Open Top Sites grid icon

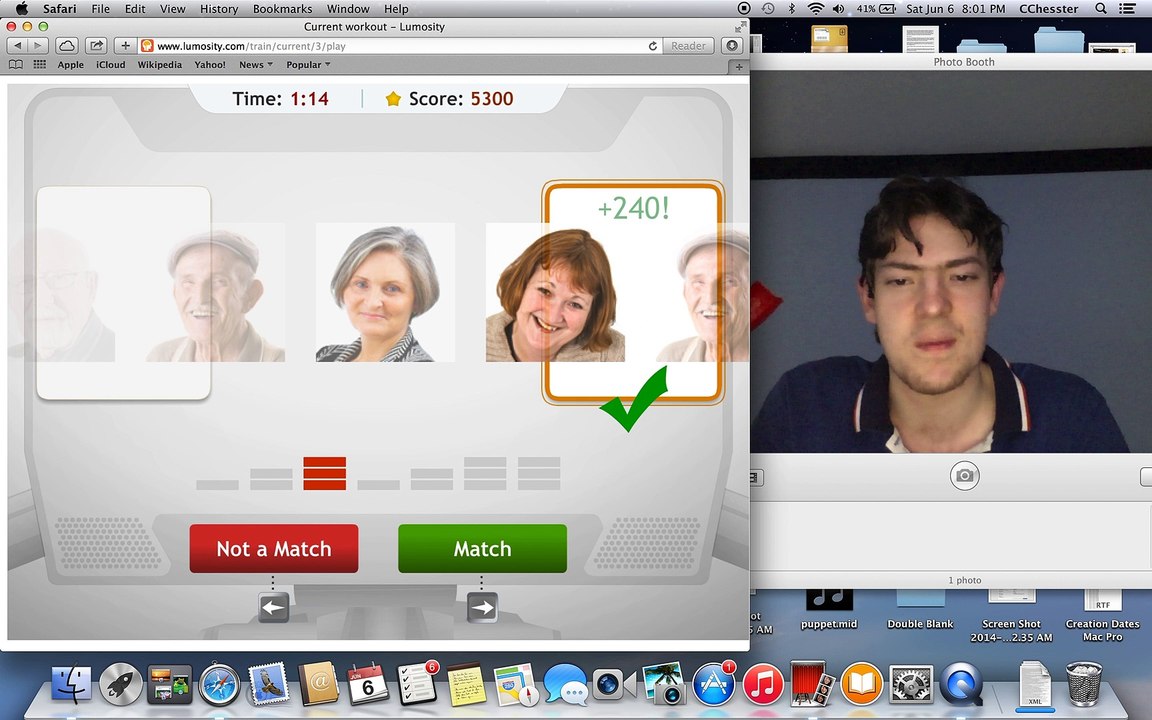click(x=40, y=65)
